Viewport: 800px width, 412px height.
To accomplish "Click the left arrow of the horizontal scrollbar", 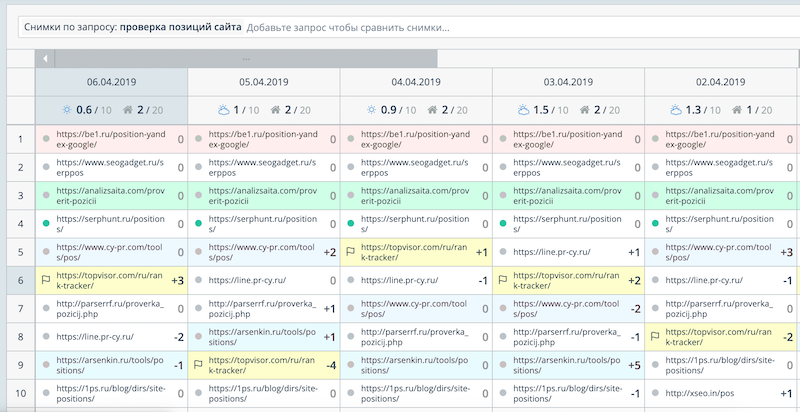I will (45, 59).
